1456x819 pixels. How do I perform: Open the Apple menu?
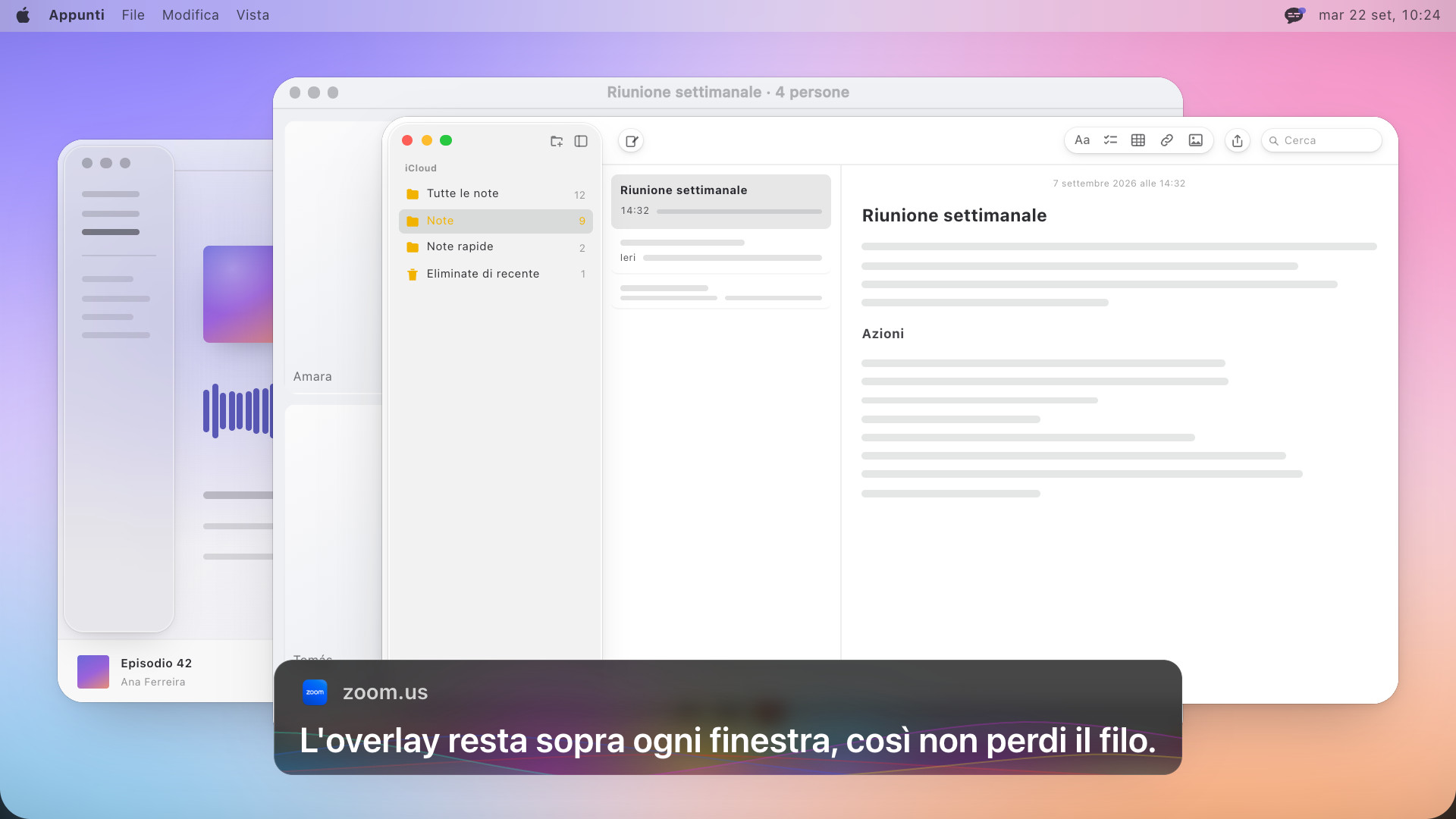click(23, 15)
